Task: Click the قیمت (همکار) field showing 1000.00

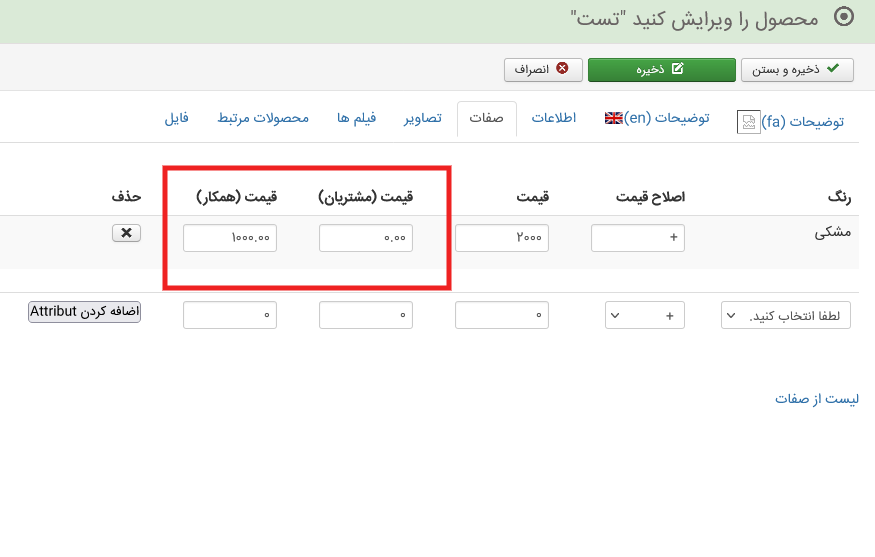Action: click(230, 238)
